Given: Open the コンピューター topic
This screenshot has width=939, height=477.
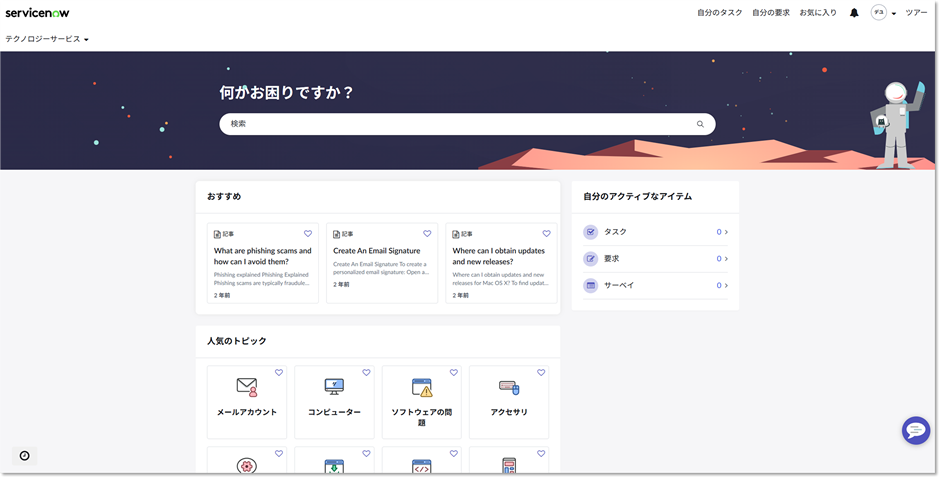Looking at the screenshot, I should pyautogui.click(x=334, y=402).
